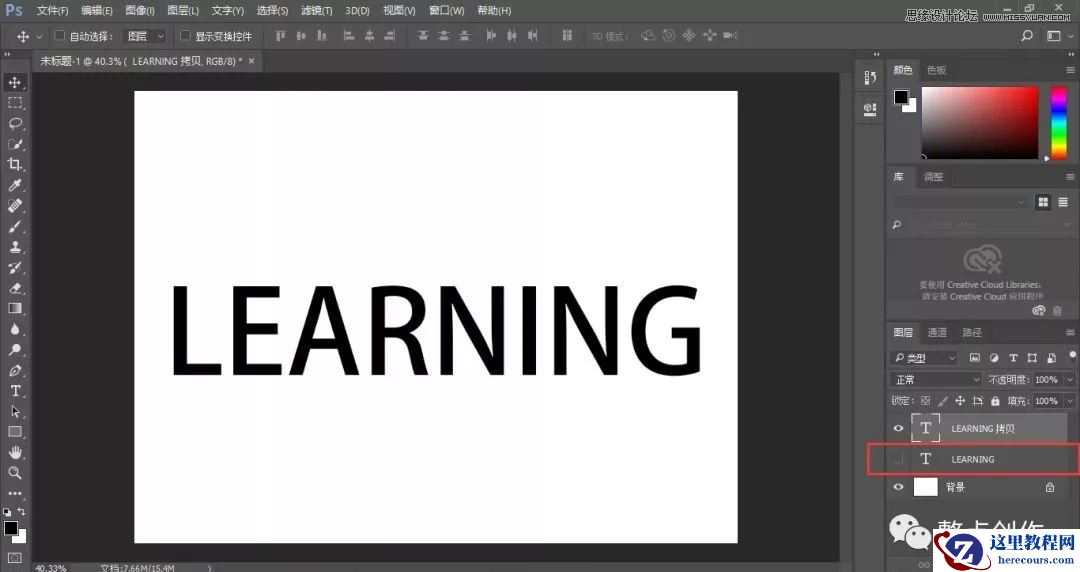1080x572 pixels.
Task: Open the layer filter 类型 dropdown
Action: (924, 358)
